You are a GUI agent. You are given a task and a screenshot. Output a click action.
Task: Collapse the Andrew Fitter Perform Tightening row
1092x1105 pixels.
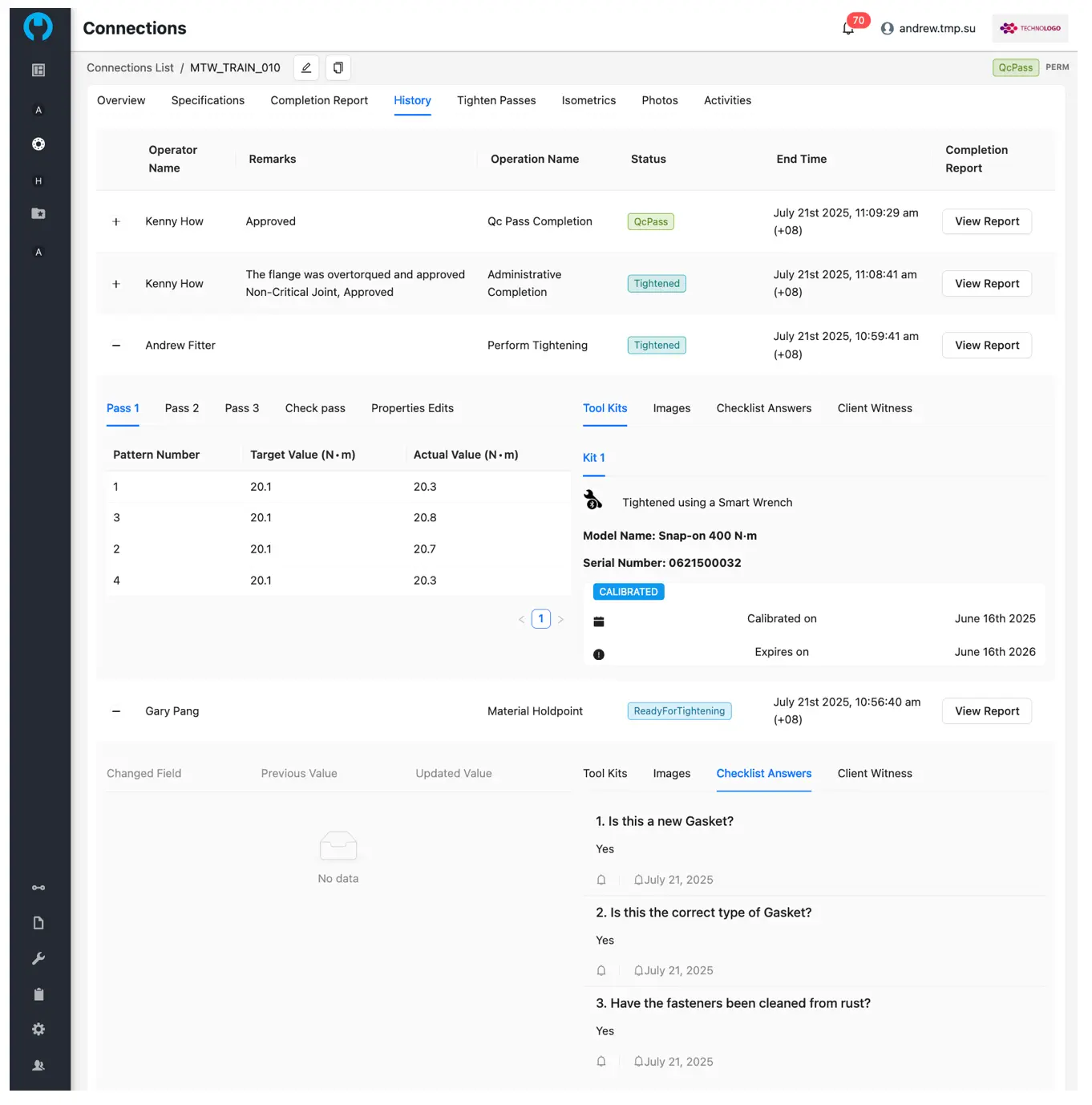coord(116,346)
